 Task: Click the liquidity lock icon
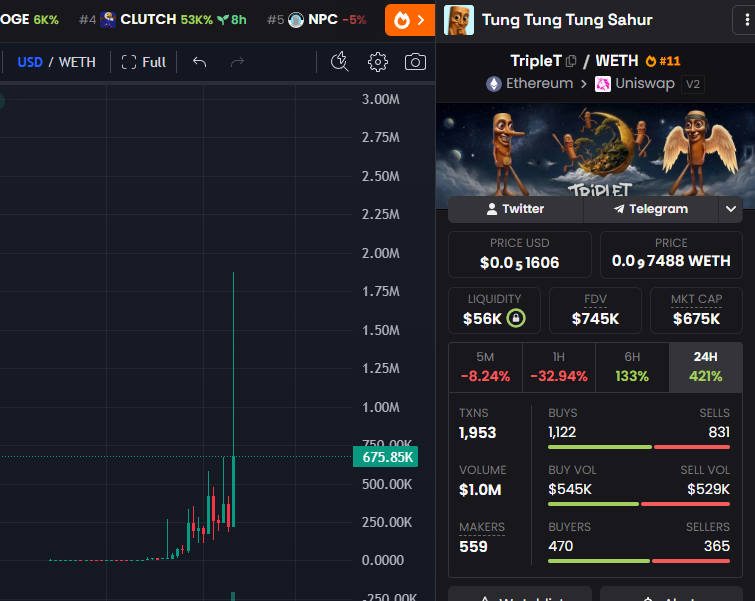click(x=516, y=318)
